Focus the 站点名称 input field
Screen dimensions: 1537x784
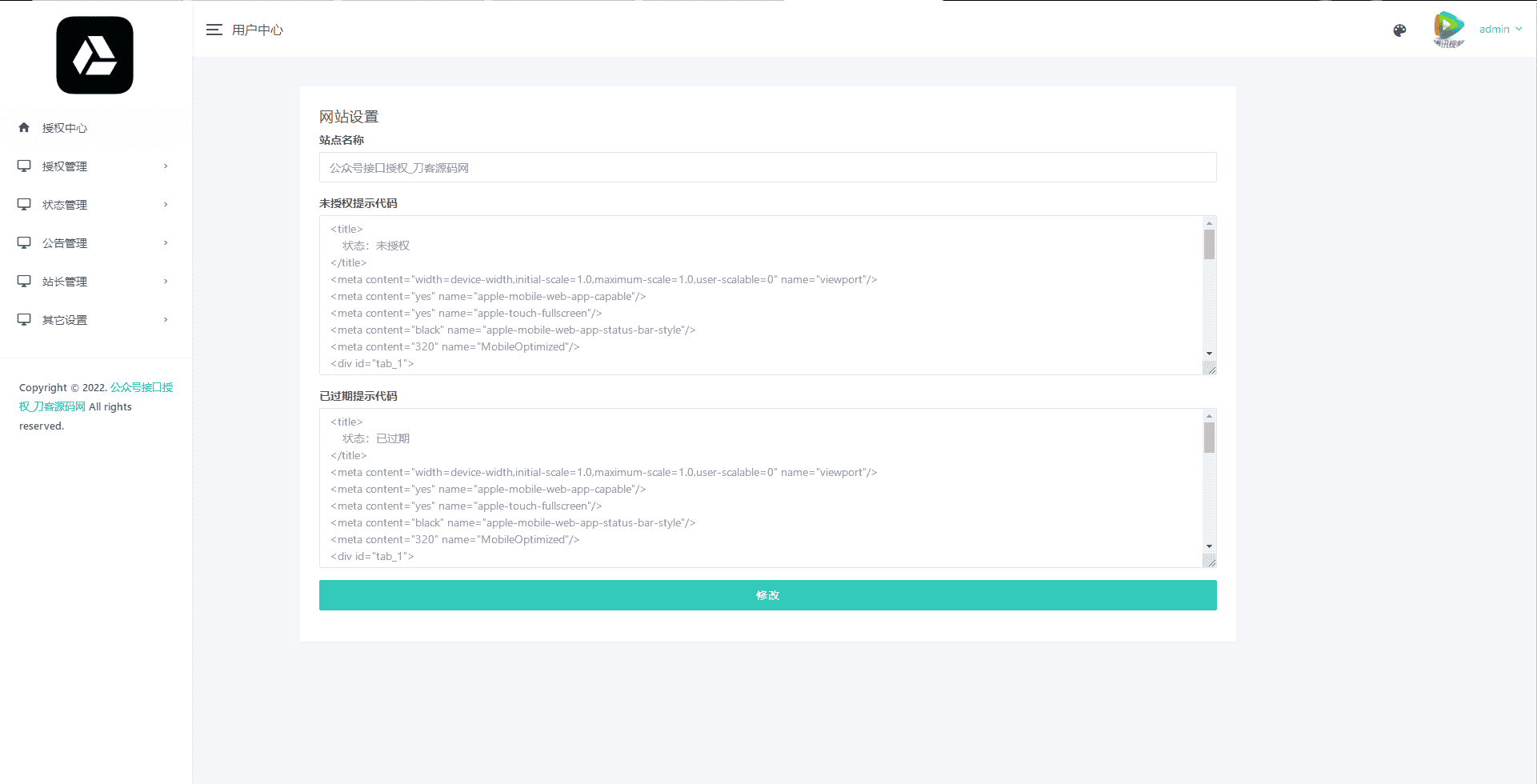coord(768,167)
